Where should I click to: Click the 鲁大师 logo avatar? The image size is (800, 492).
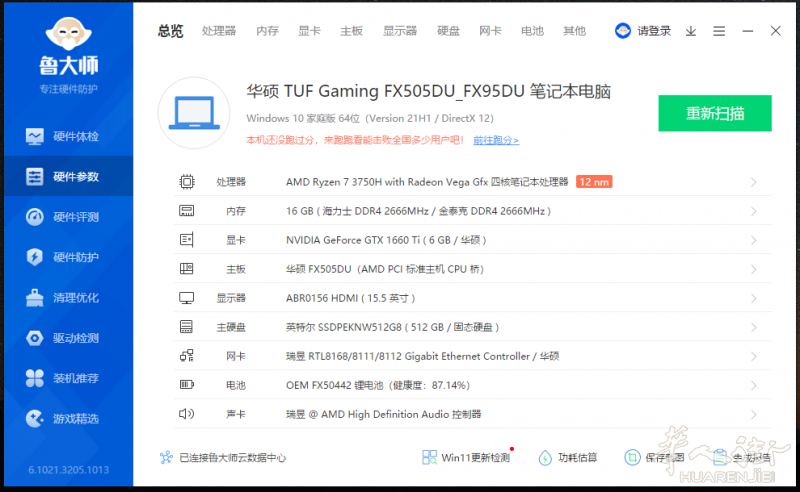pos(68,33)
